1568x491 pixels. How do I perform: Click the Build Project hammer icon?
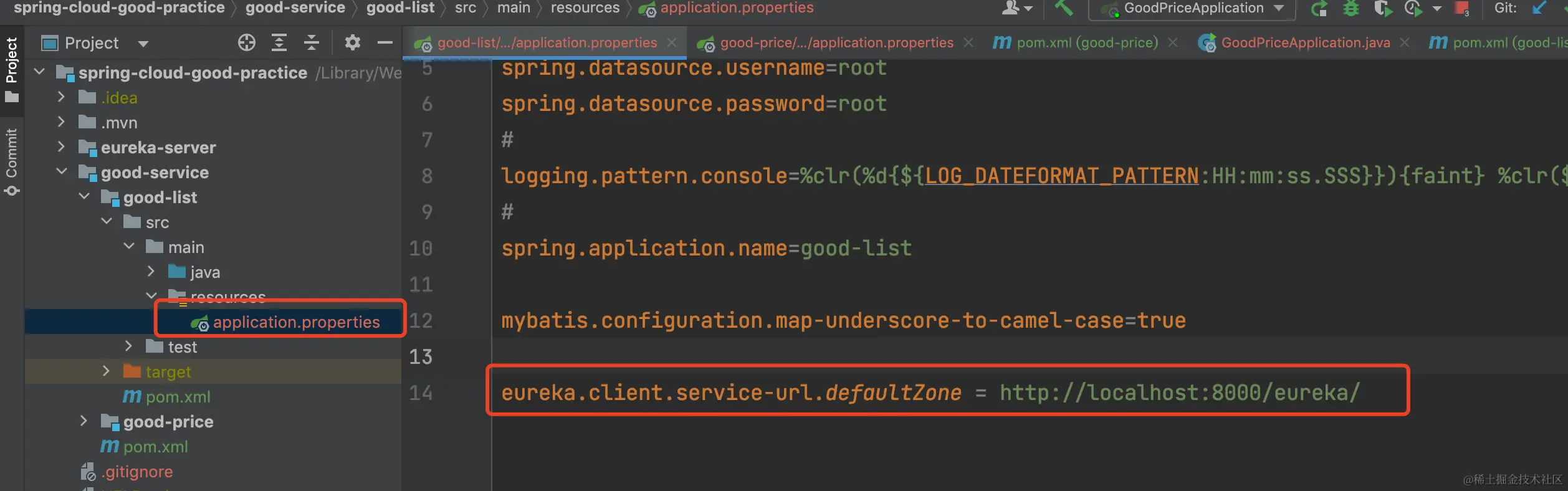(1063, 8)
